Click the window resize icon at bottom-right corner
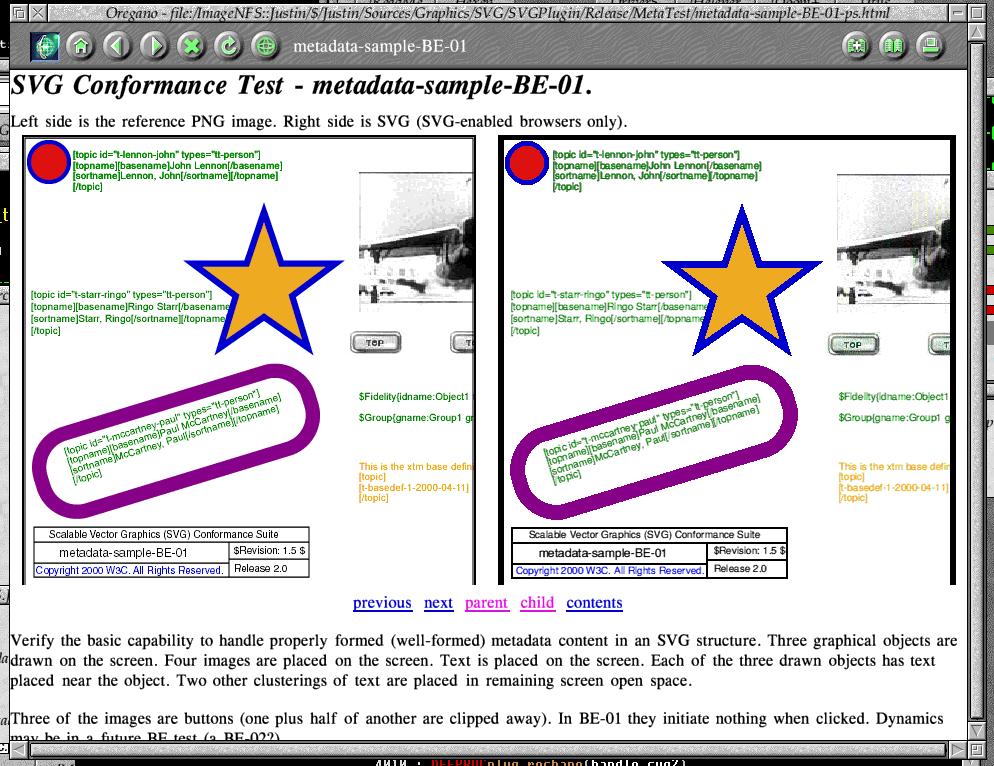 tap(977, 749)
